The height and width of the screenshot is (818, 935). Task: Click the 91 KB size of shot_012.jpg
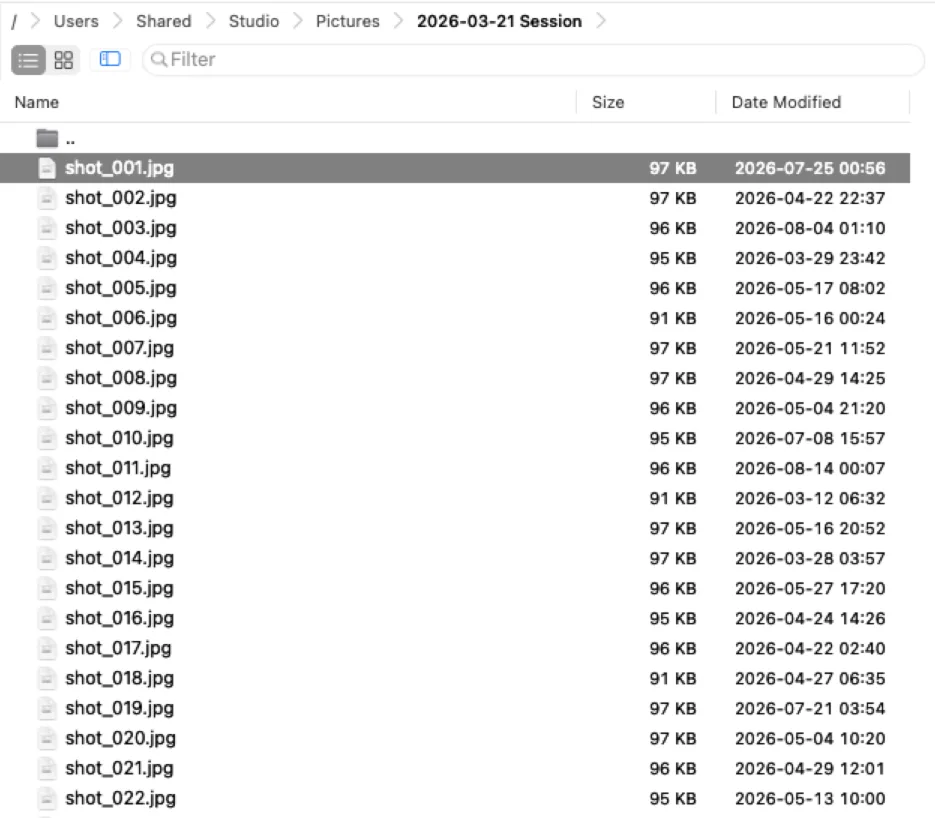click(673, 498)
